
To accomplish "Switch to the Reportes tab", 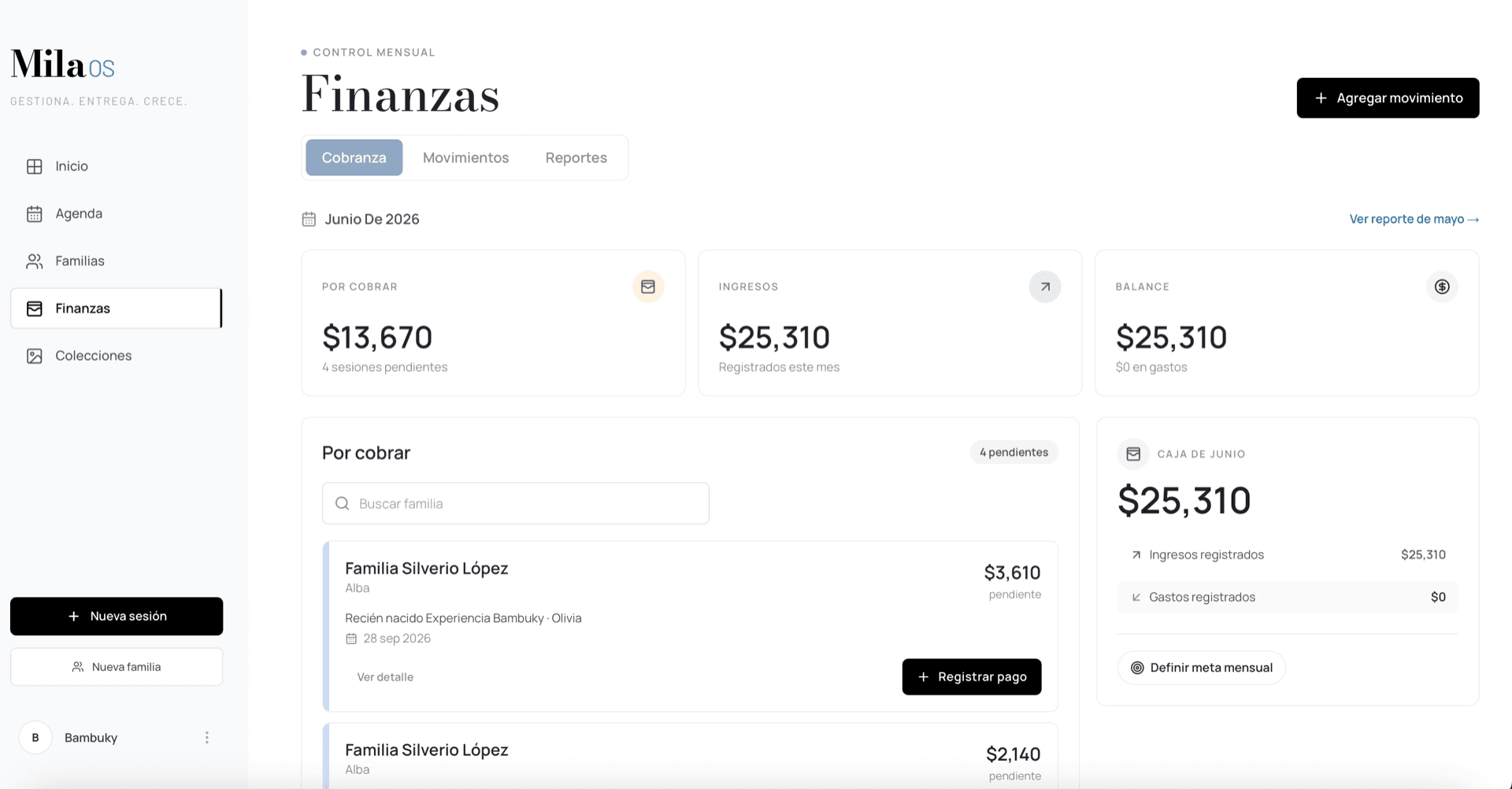I will (576, 157).
